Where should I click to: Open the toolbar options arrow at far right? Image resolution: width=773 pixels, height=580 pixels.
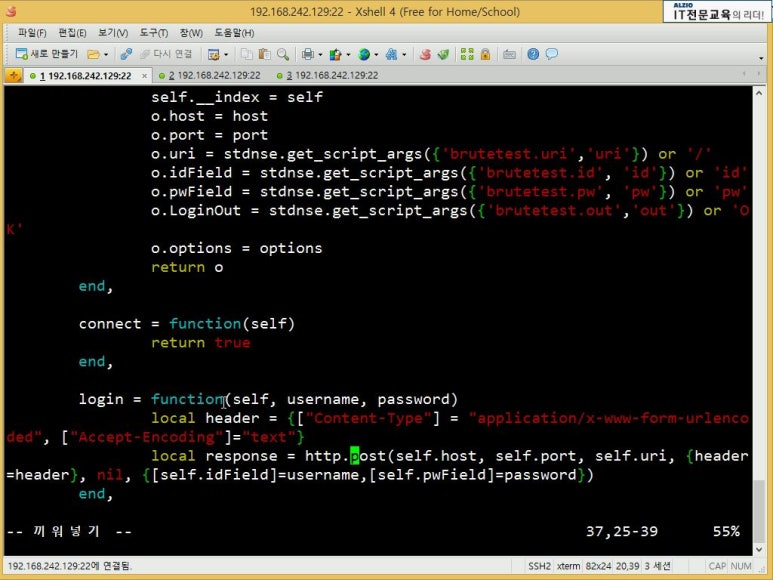point(761,58)
